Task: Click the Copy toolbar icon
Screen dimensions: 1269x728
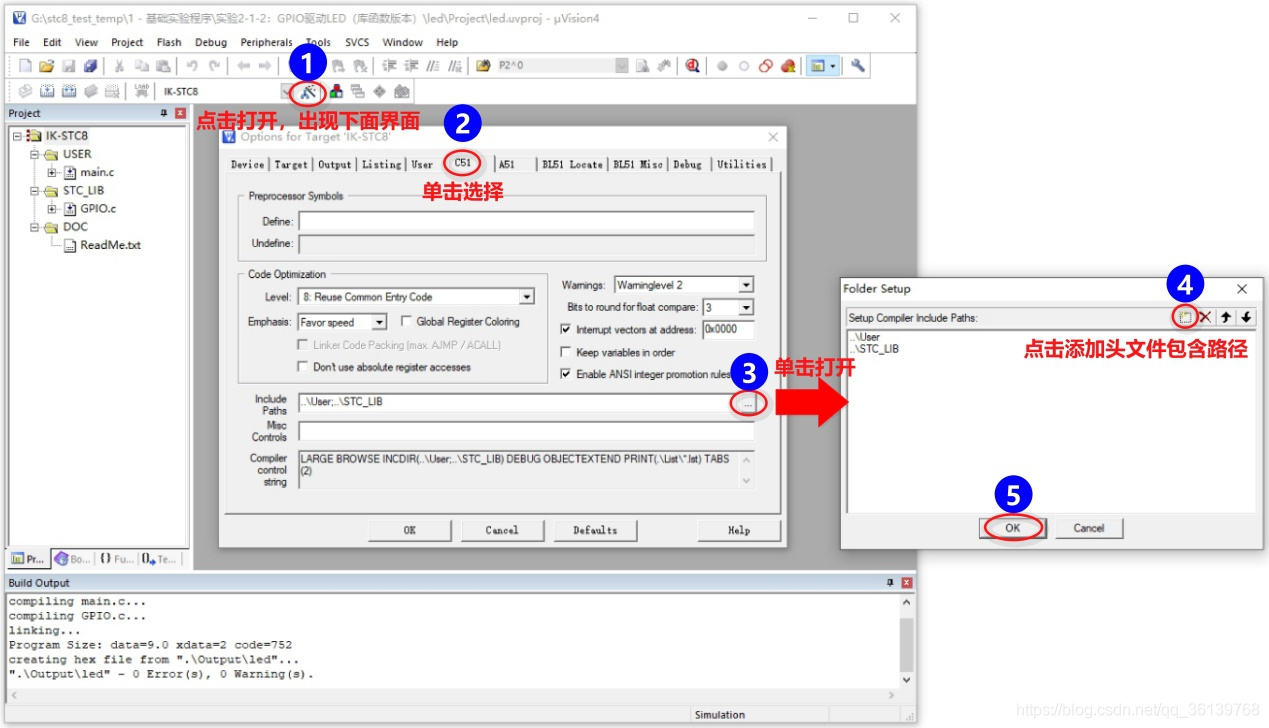Action: 141,66
